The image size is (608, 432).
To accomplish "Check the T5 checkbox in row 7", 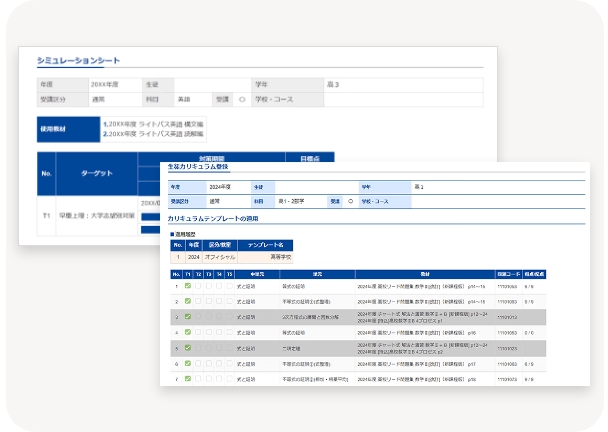I will (228, 380).
